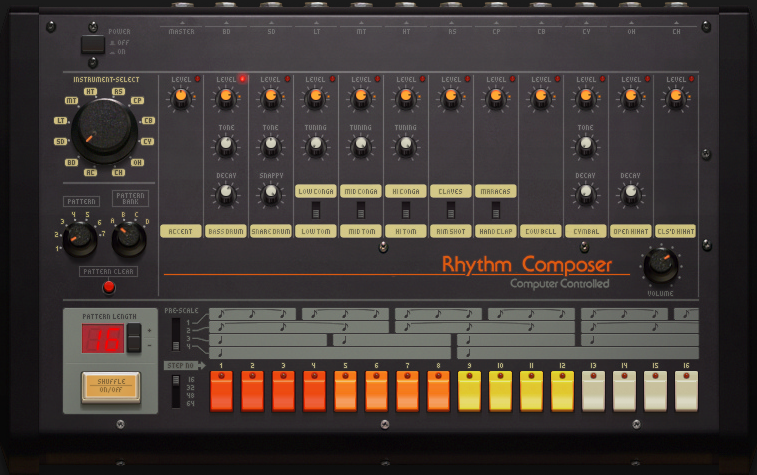Flip the Low Conga / Low Tom switch
Screen dimensions: 757x475
point(316,210)
